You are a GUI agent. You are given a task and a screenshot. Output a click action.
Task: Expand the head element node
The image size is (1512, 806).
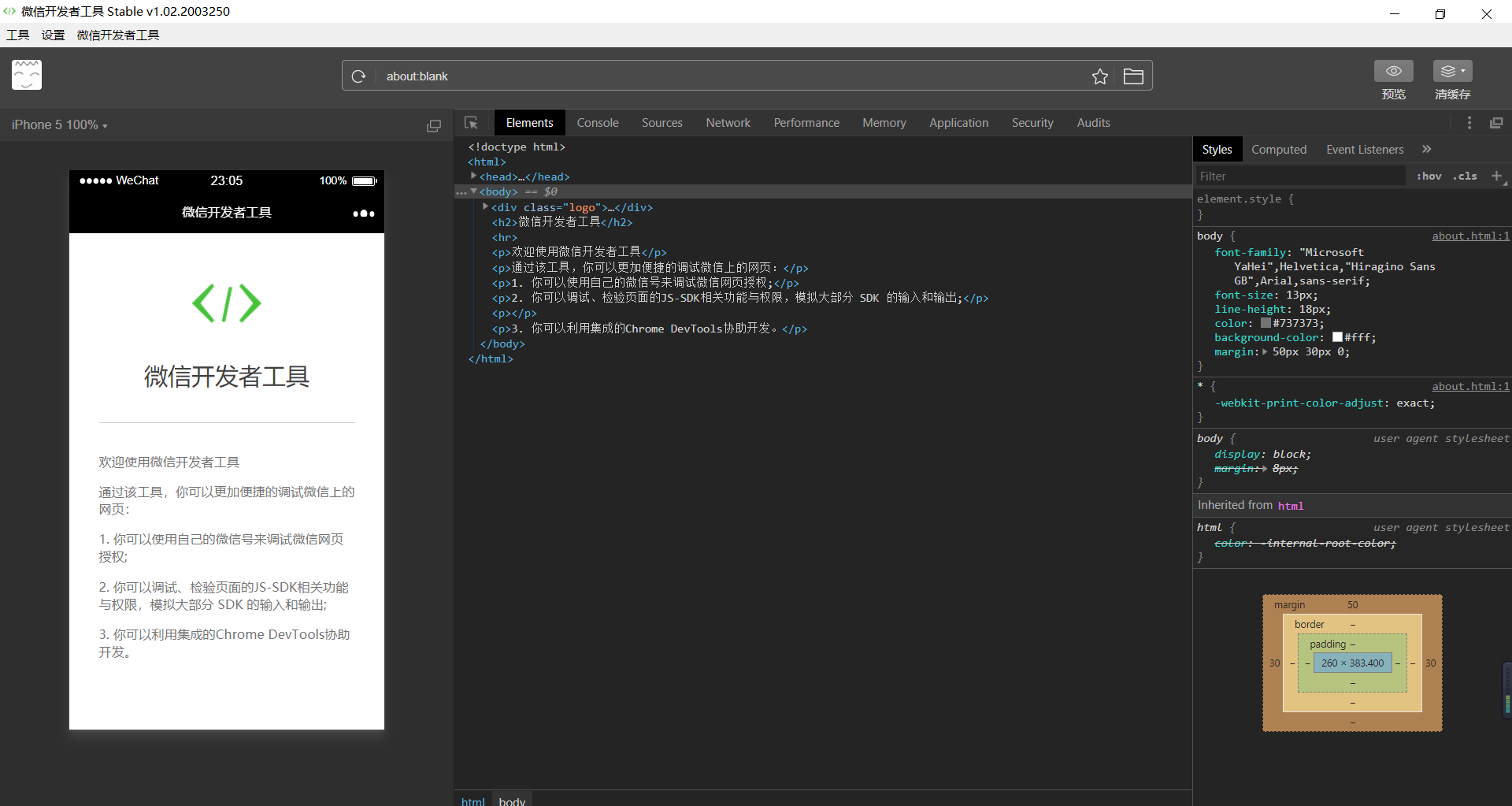(473, 176)
